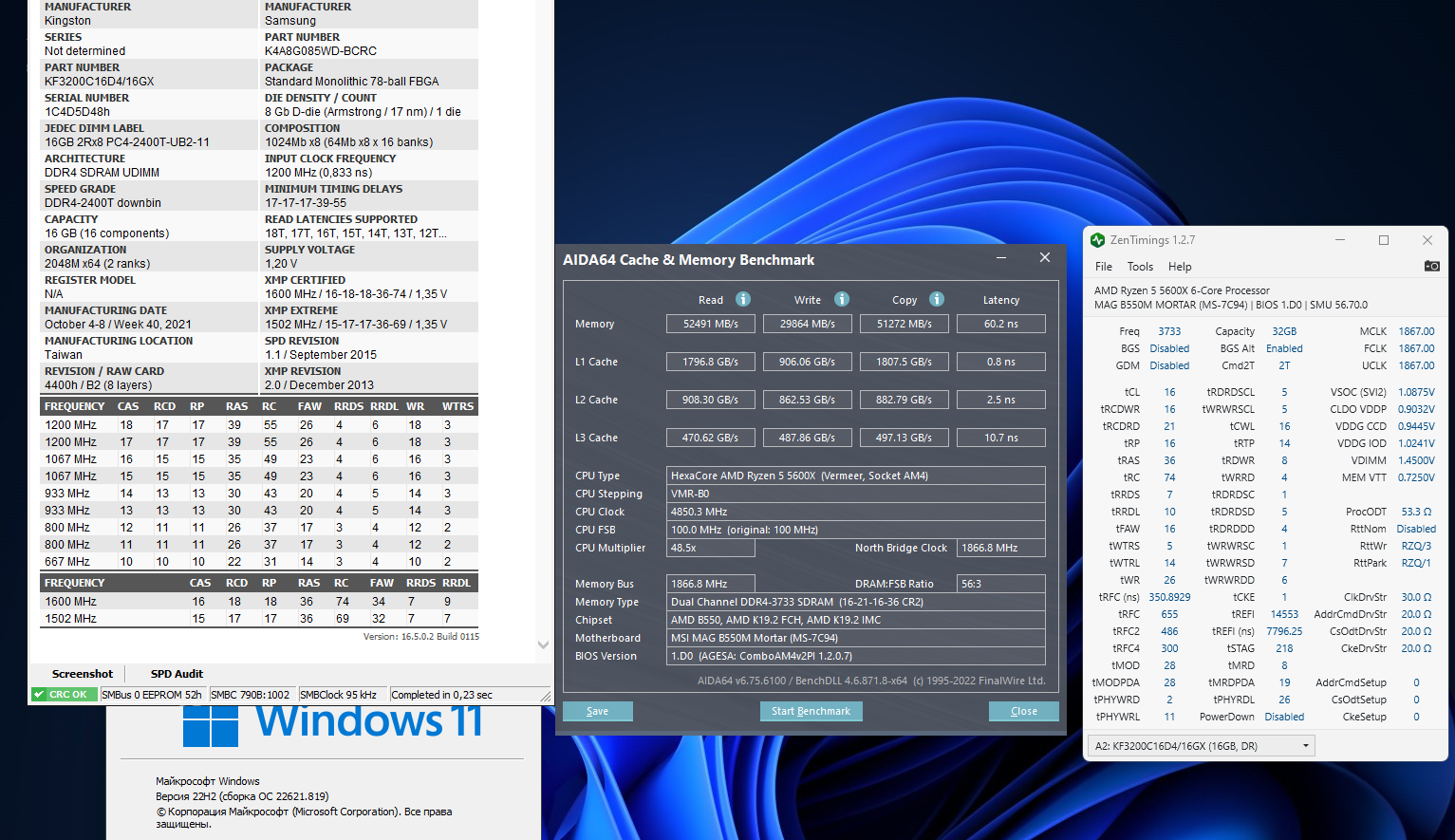The width and height of the screenshot is (1455, 840).
Task: Click the info icon next to Copy
Action: pyautogui.click(x=937, y=299)
